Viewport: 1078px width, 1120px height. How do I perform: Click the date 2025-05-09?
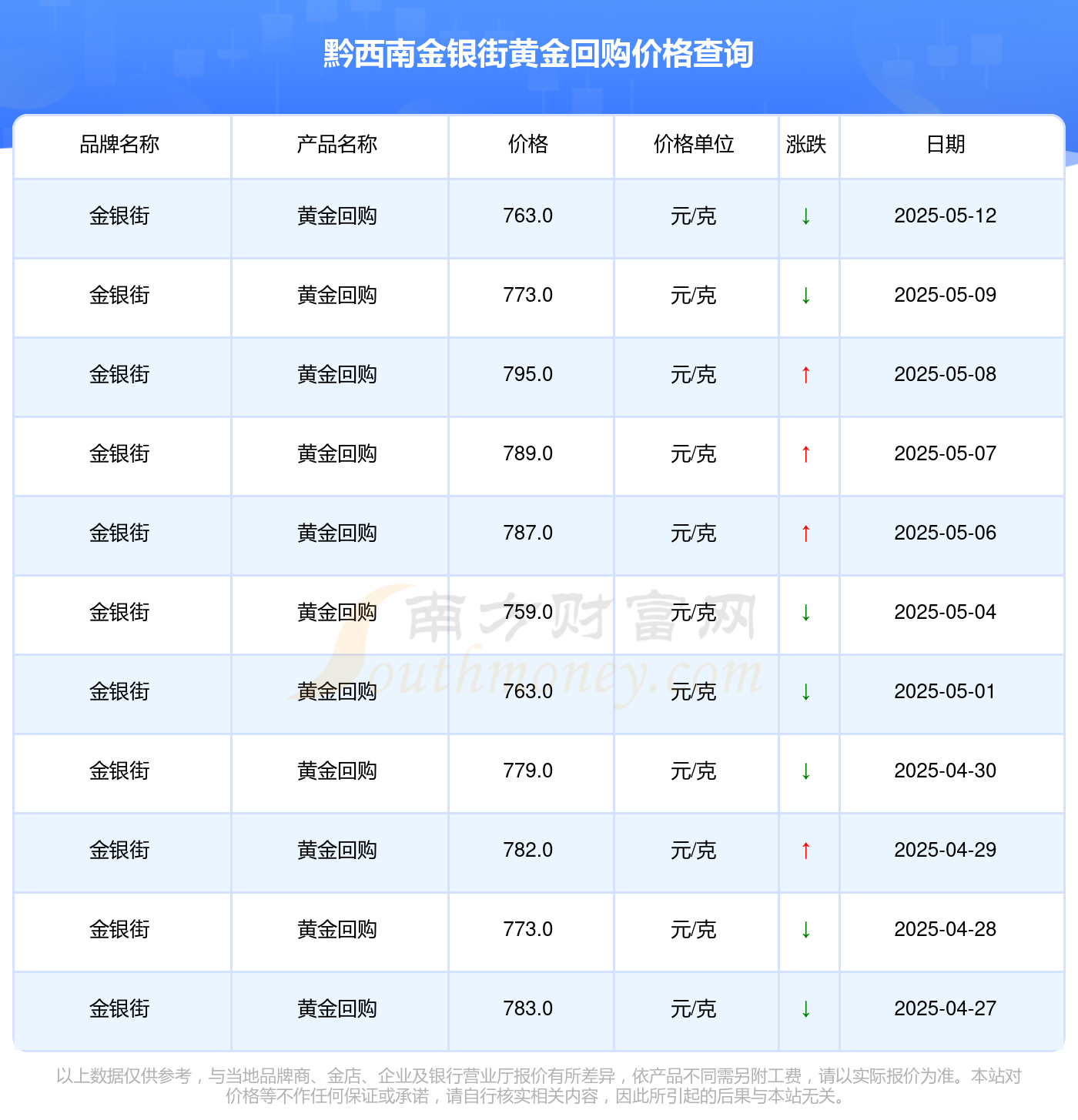(946, 296)
